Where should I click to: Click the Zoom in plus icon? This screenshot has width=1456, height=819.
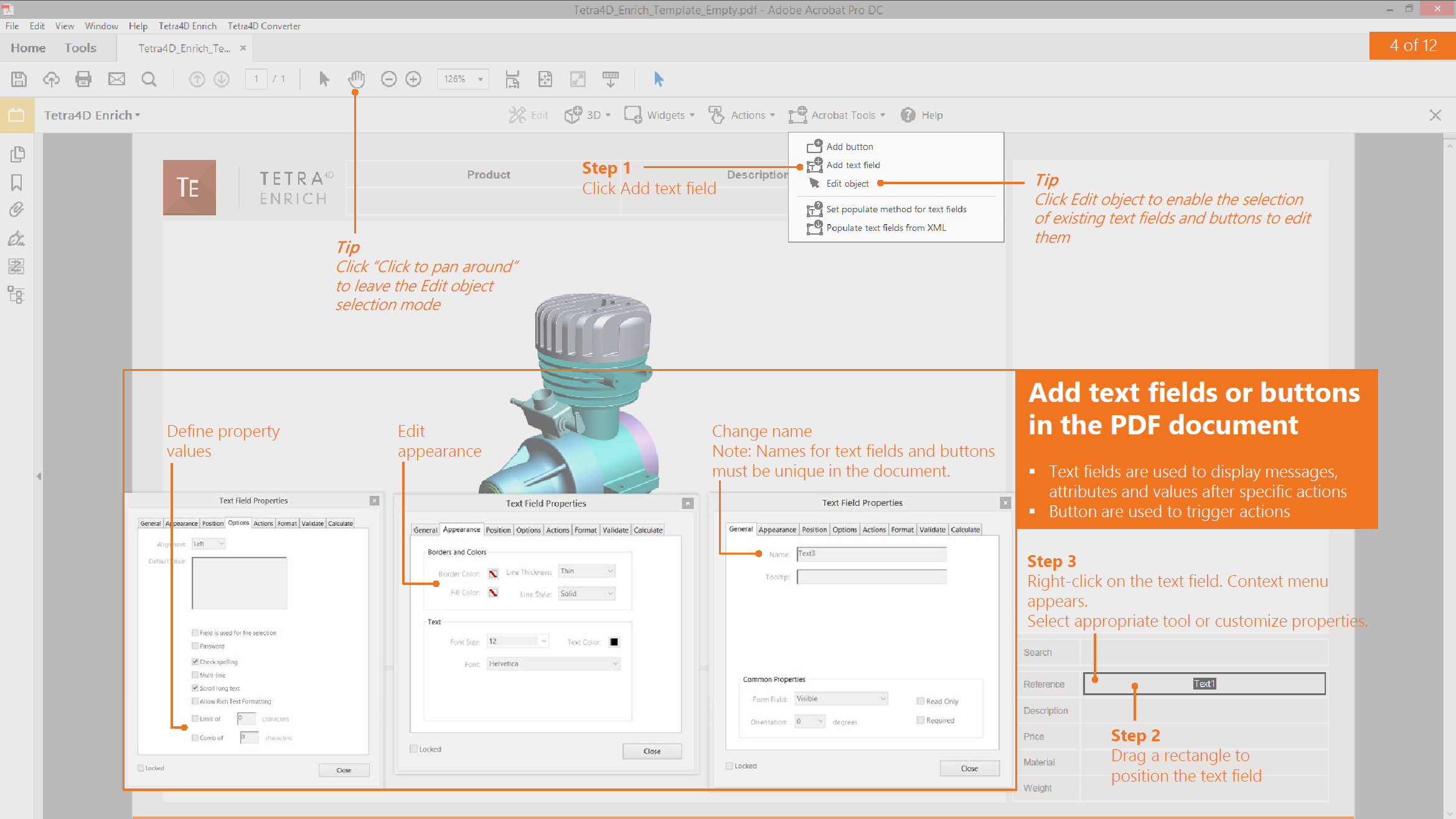(x=413, y=79)
